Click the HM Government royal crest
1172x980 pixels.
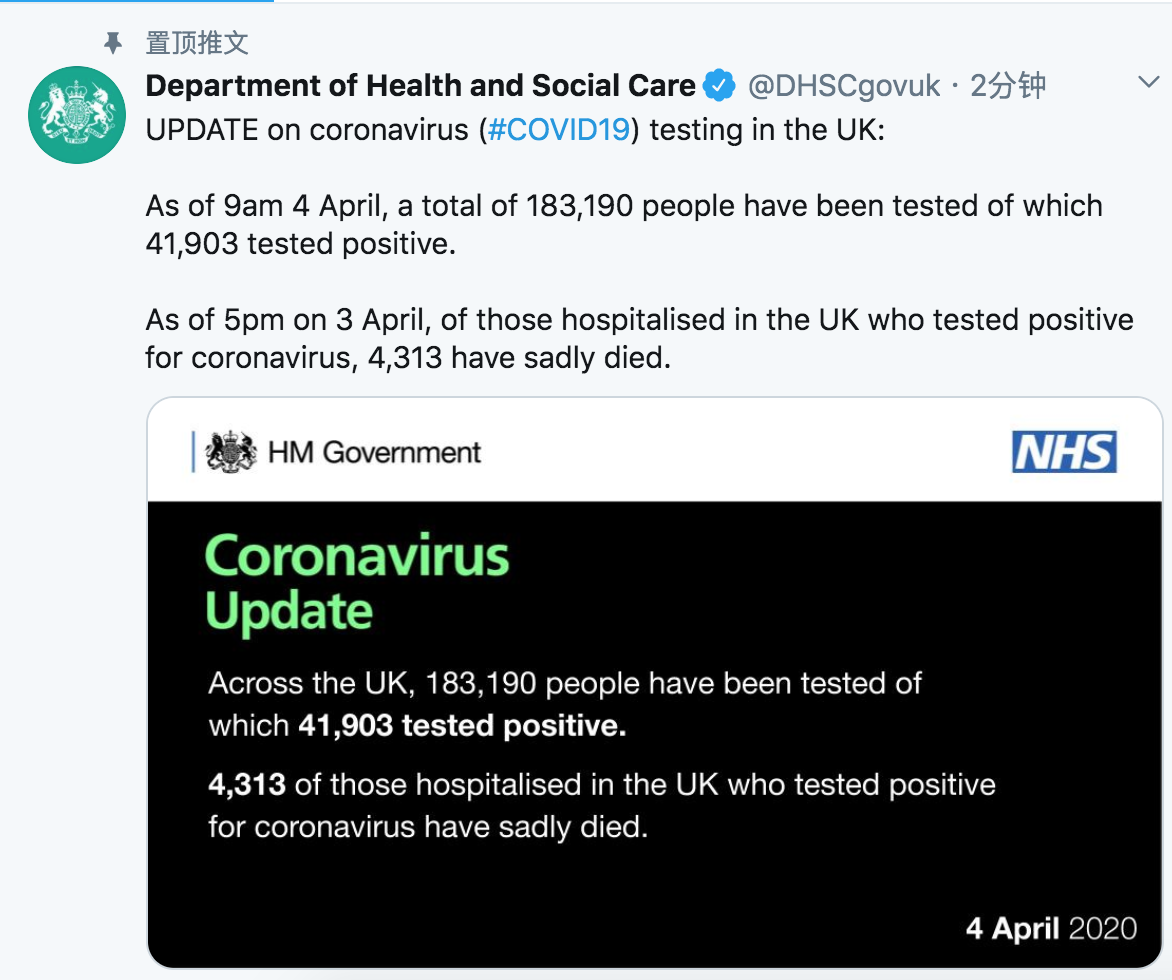pos(229,451)
